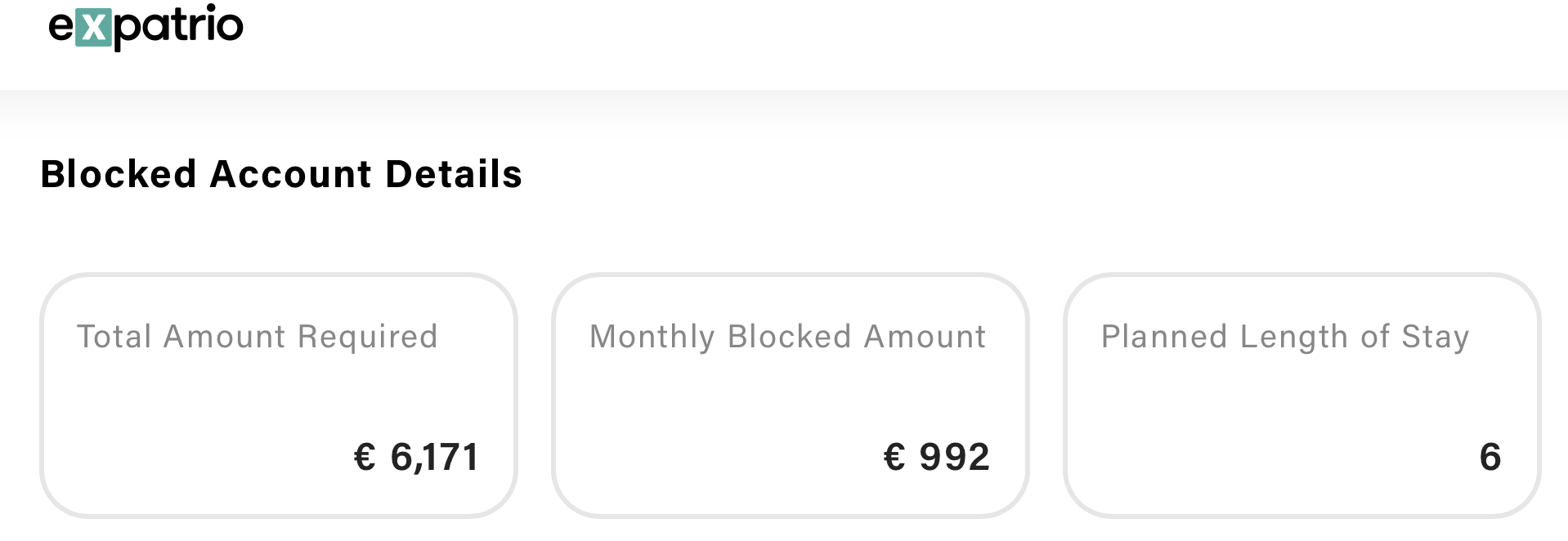The width and height of the screenshot is (1568, 541).
Task: Click the word "Monthly" in second card
Action: (x=652, y=337)
